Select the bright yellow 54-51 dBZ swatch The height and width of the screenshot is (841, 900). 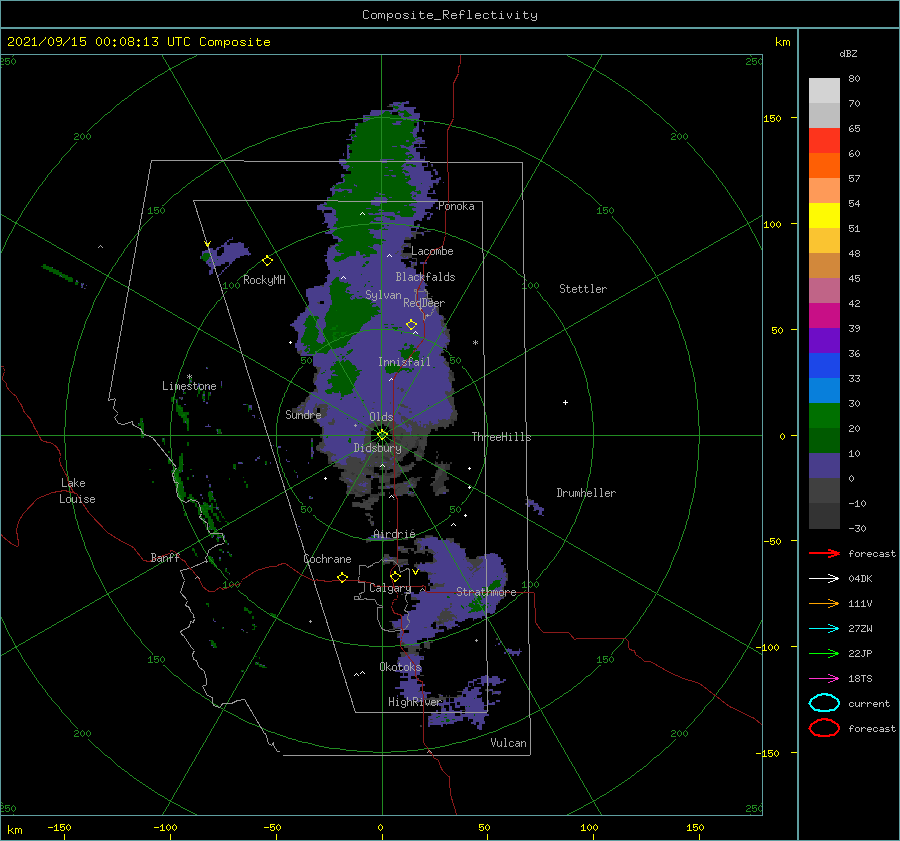point(824,215)
